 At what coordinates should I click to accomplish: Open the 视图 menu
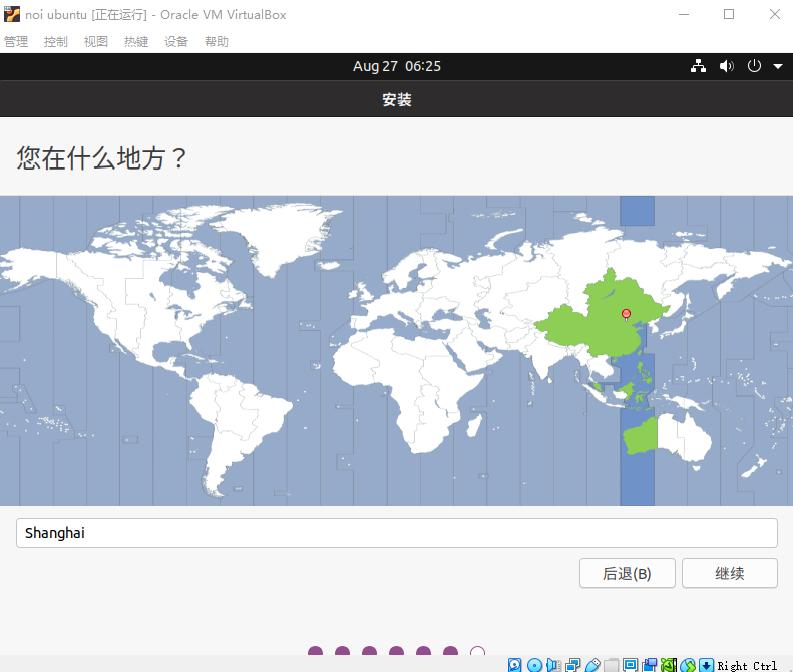(x=96, y=41)
